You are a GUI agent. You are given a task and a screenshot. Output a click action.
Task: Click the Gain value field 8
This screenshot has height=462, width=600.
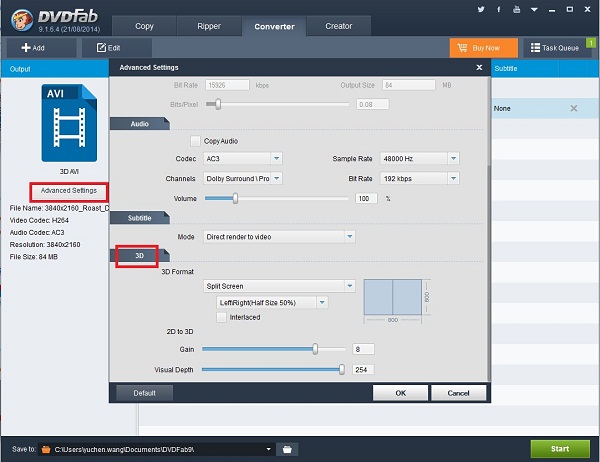point(363,349)
